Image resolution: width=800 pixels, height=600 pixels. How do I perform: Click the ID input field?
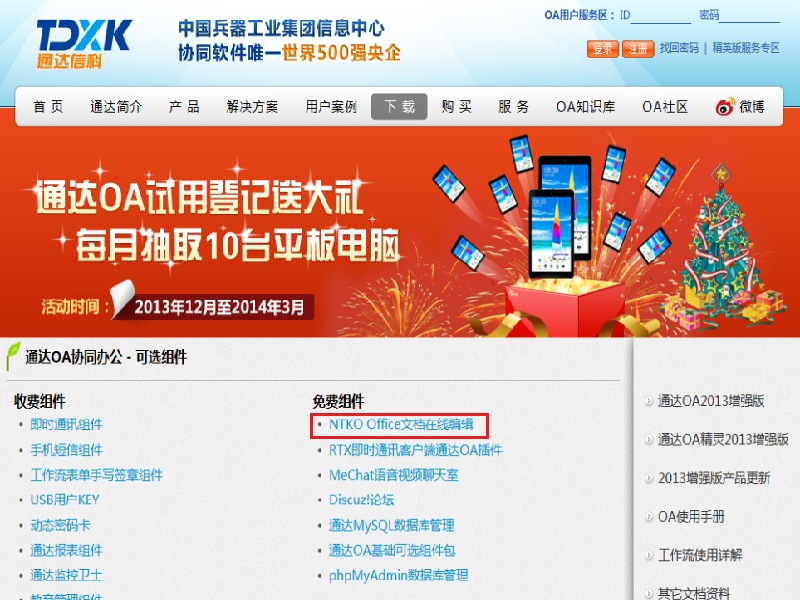click(x=661, y=15)
